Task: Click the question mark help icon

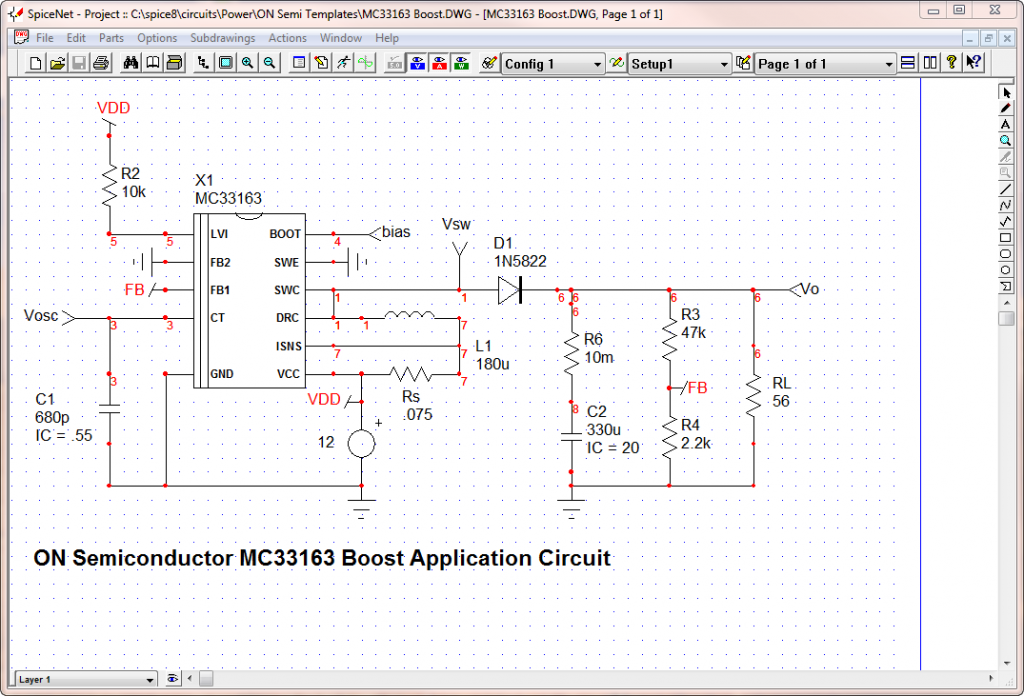Action: [951, 63]
